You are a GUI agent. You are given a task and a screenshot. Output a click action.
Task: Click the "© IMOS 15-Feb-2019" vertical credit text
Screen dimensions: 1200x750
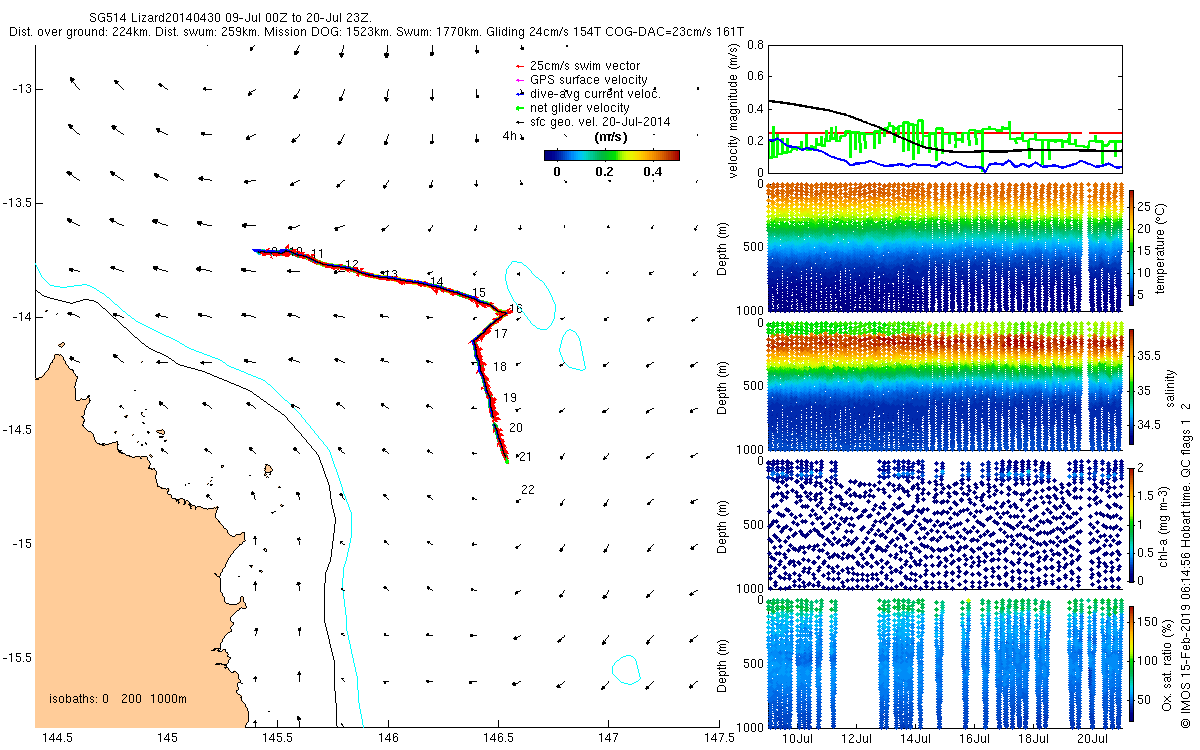[1185, 674]
